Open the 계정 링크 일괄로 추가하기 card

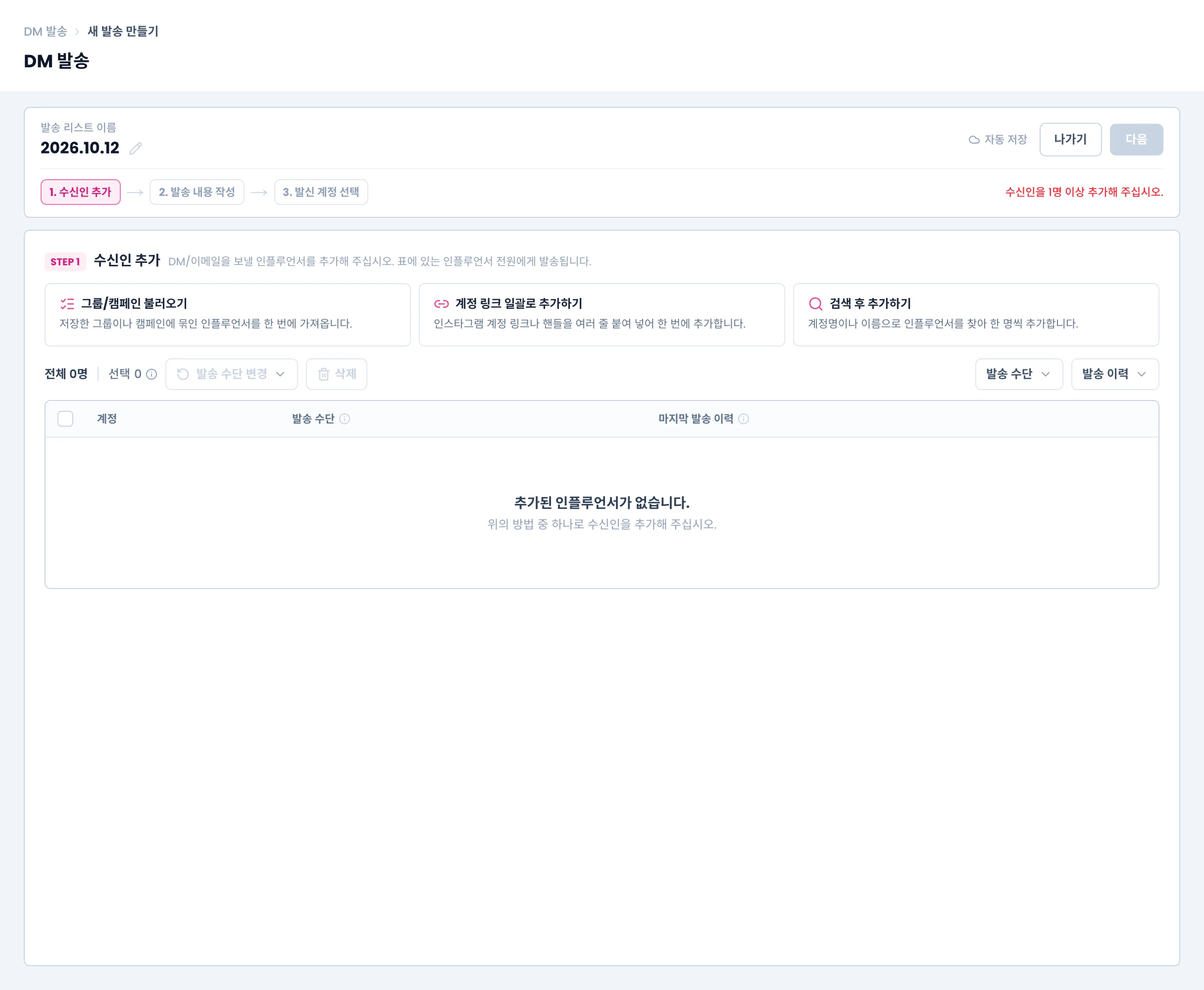click(x=602, y=315)
